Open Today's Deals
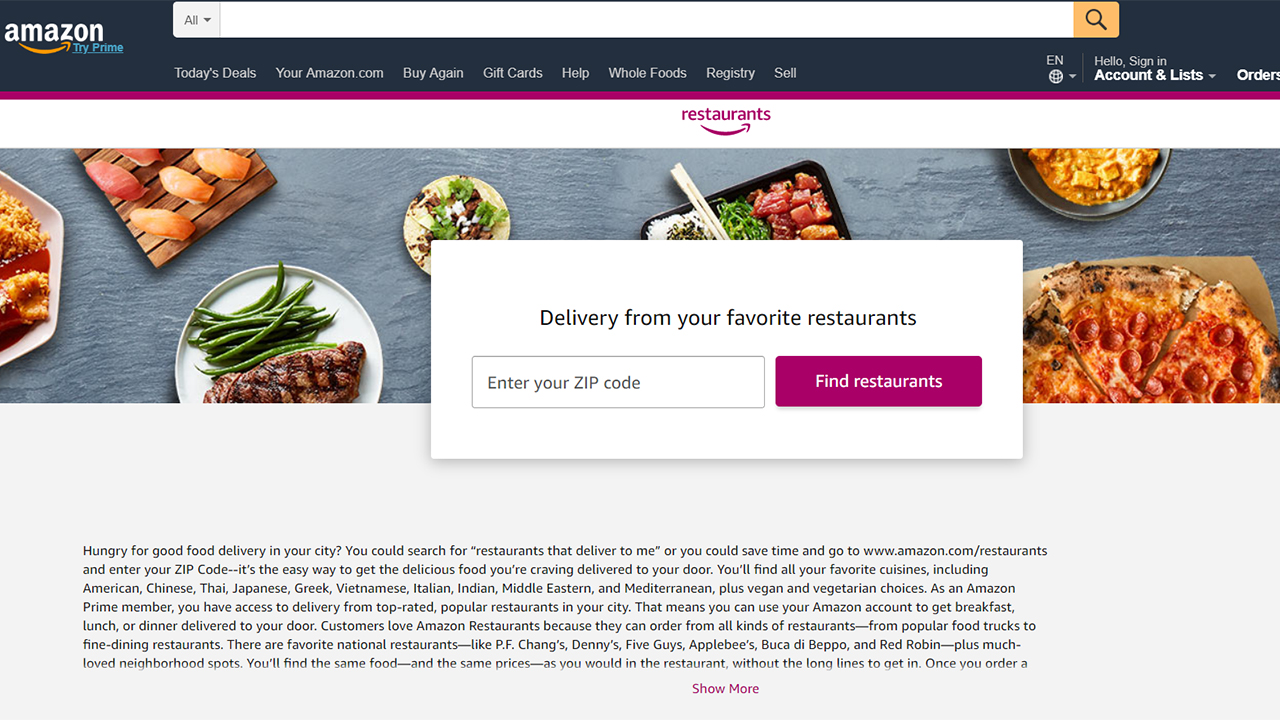The width and height of the screenshot is (1280, 720). [215, 73]
